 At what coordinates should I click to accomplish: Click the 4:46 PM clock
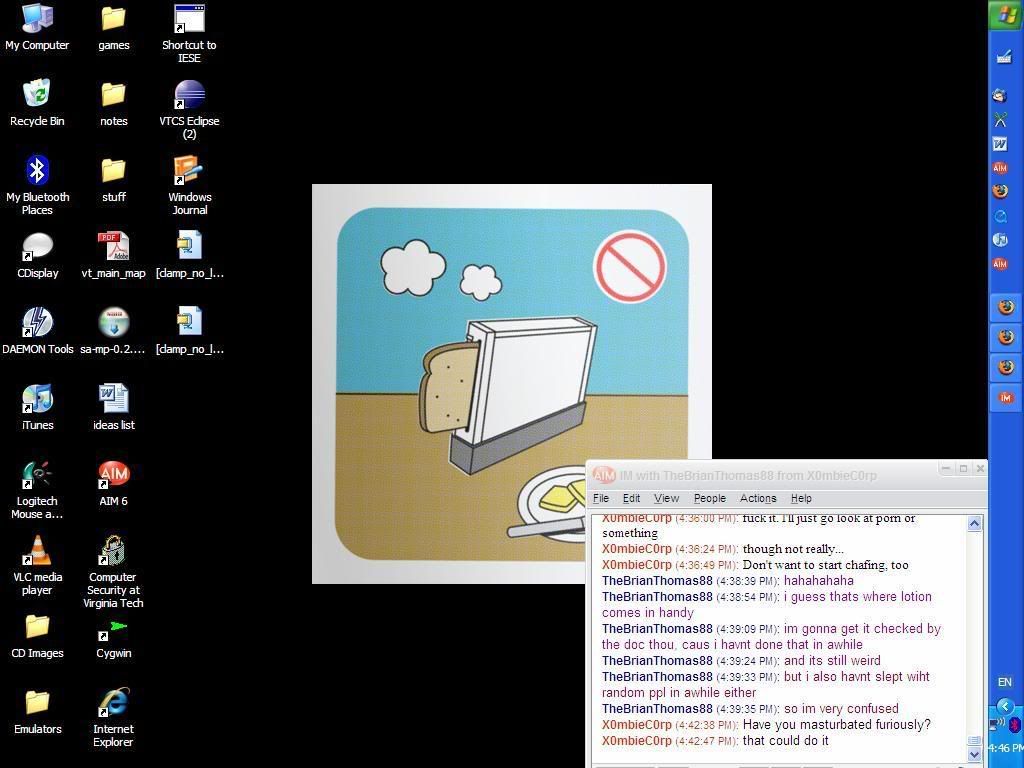(x=1006, y=748)
